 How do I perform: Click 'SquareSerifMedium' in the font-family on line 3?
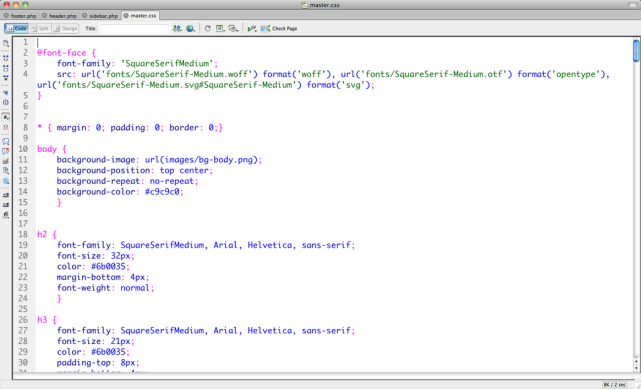point(169,63)
